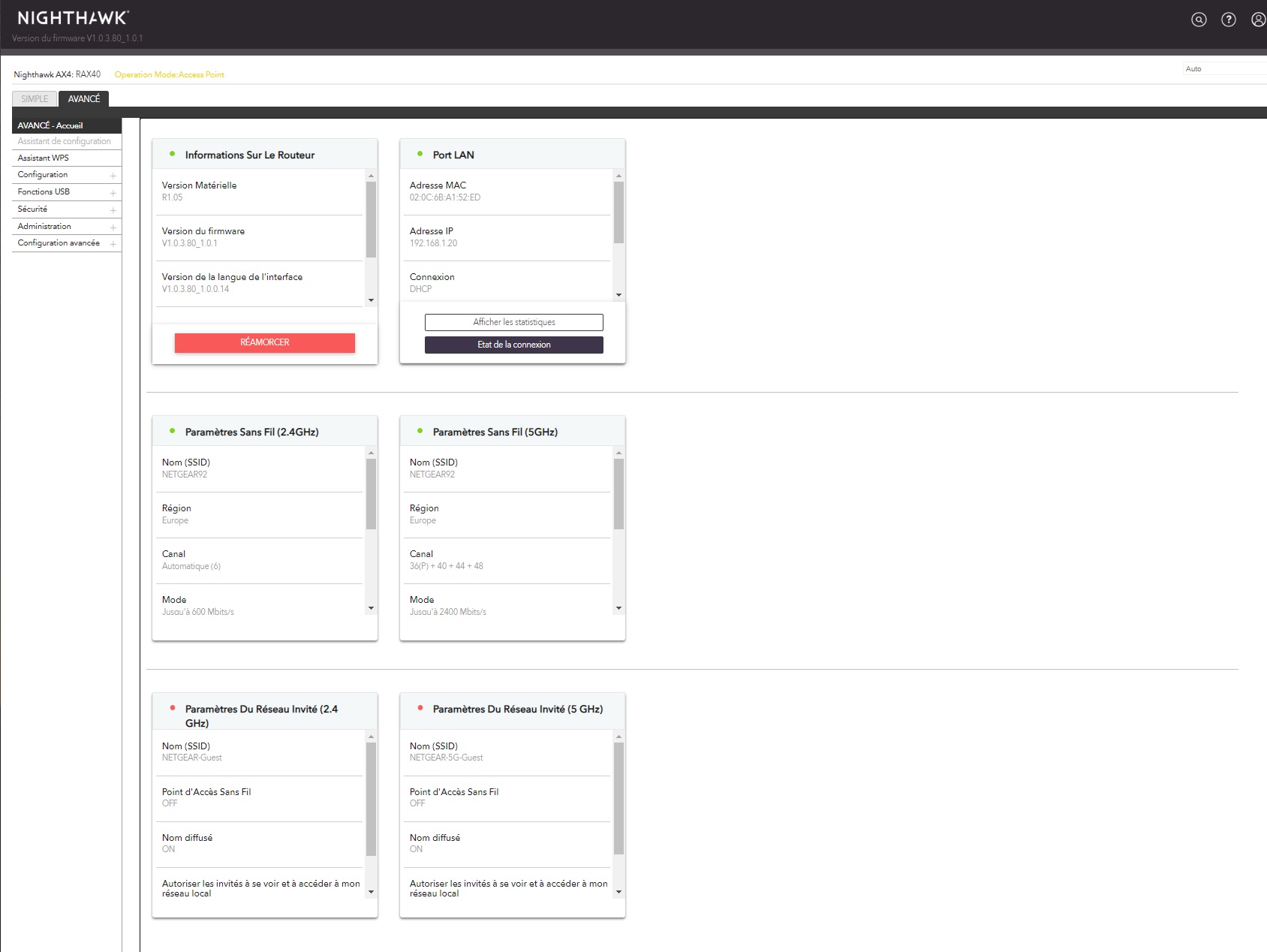1267x952 pixels.
Task: Open the Auto language dropdown
Action: click(x=1223, y=69)
